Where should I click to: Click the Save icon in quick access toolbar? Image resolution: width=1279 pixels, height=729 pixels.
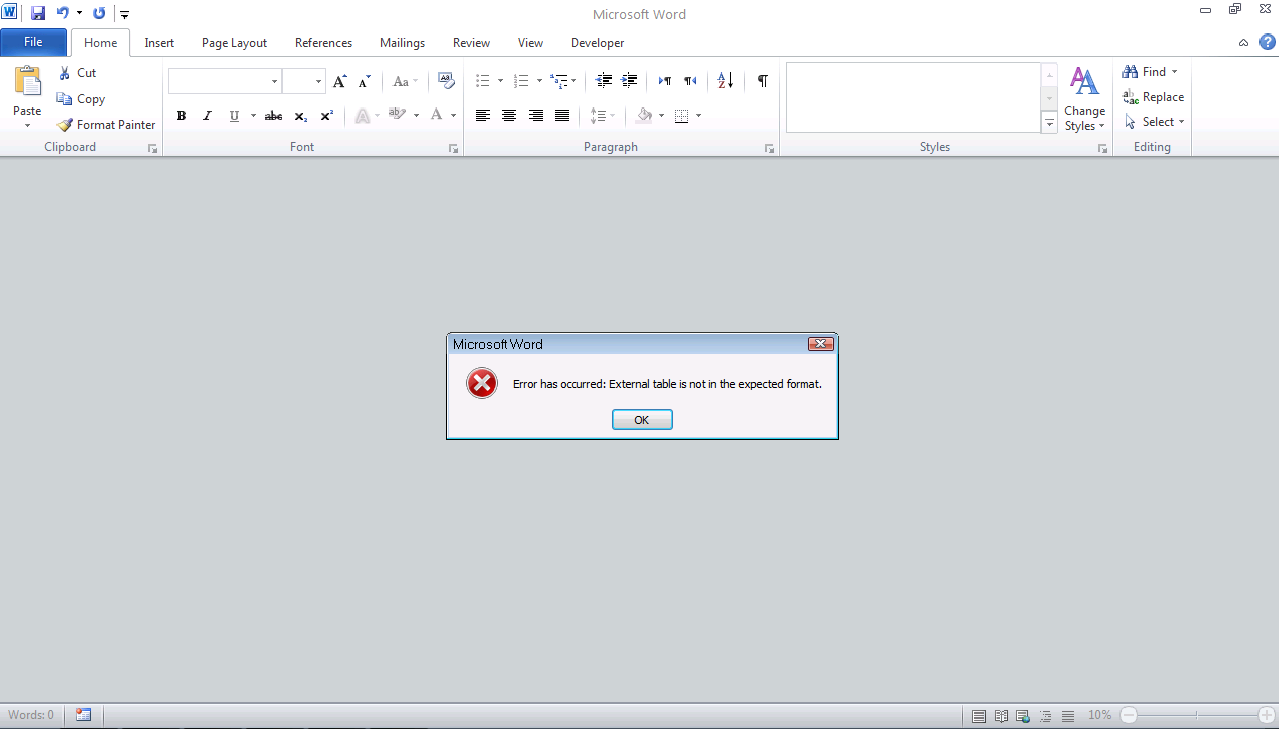(x=38, y=14)
